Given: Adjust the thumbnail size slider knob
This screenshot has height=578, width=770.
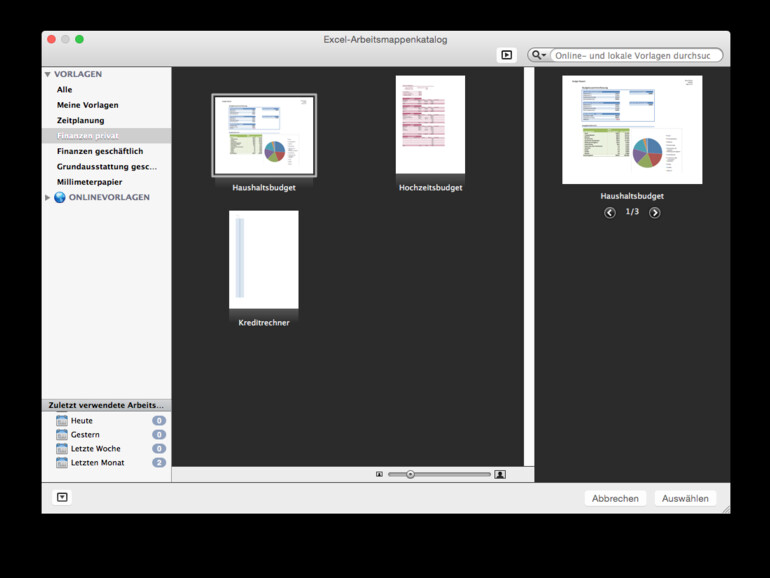Looking at the screenshot, I should [x=410, y=474].
